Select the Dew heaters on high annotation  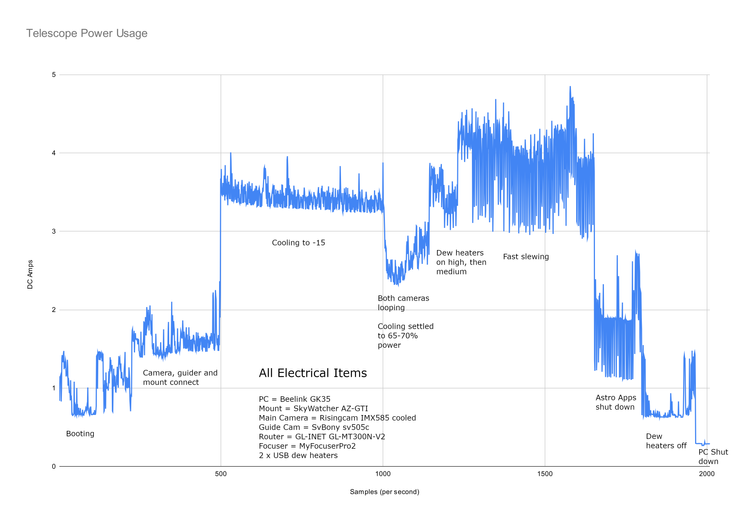tap(461, 262)
